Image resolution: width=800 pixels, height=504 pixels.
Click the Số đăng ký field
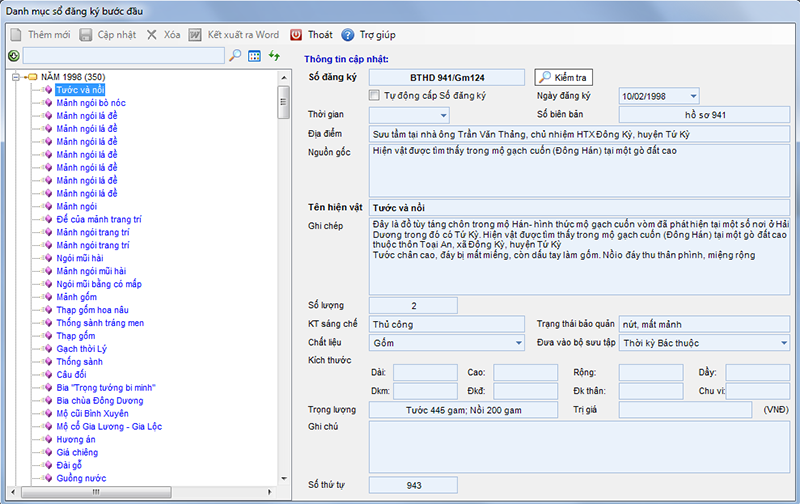446,78
